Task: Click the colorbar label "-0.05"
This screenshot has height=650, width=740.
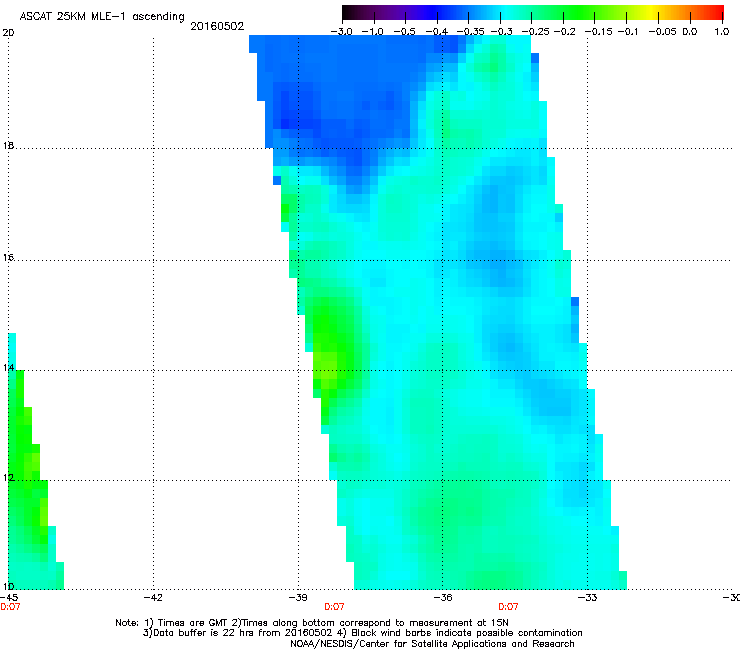Action: [x=663, y=32]
